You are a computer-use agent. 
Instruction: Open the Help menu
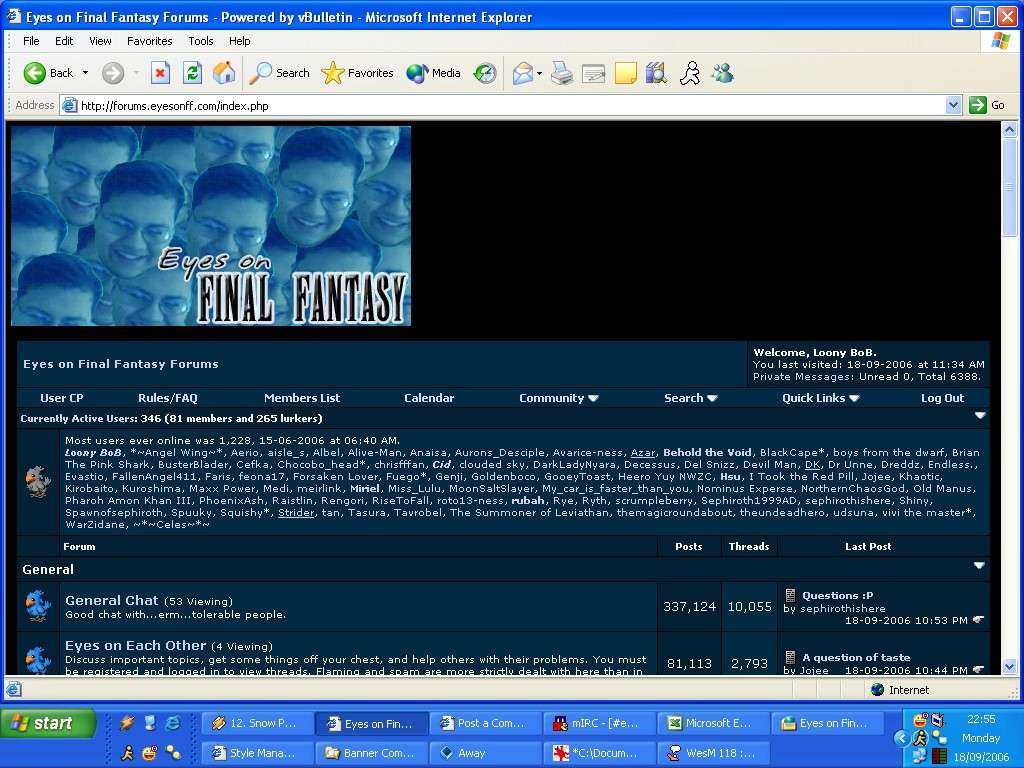[x=240, y=40]
